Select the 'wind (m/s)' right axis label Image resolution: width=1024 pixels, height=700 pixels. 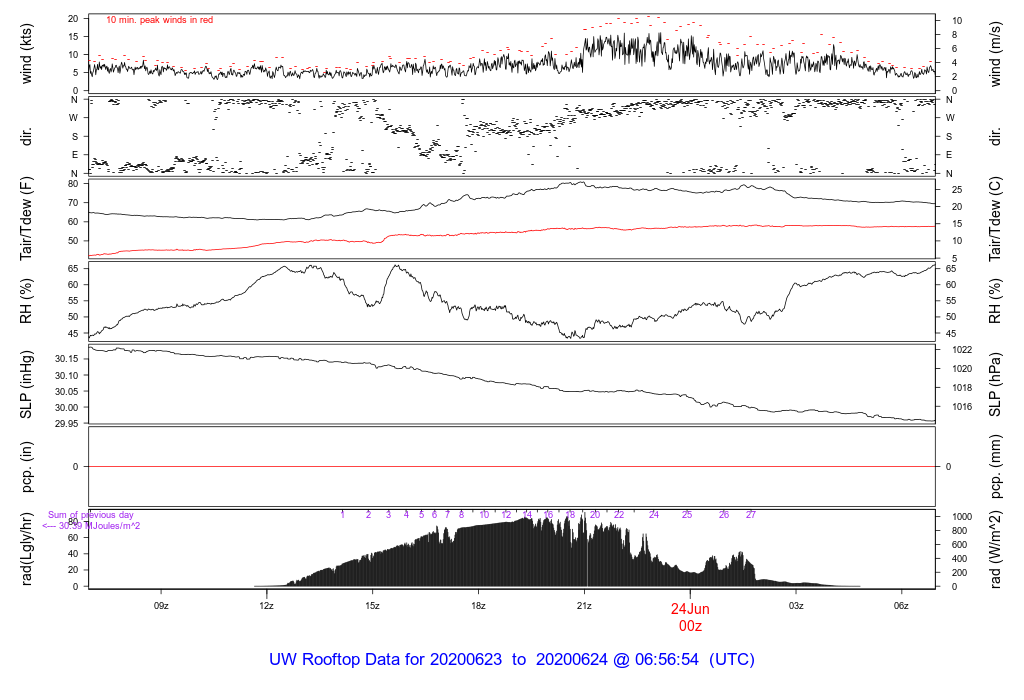click(995, 54)
